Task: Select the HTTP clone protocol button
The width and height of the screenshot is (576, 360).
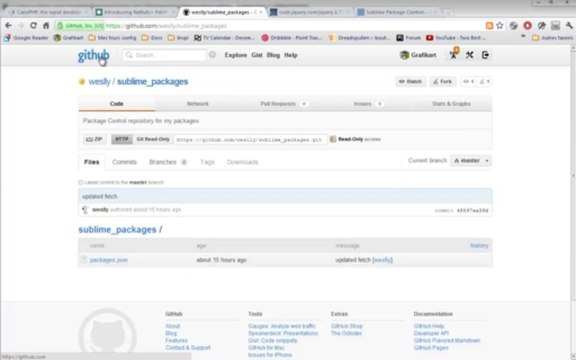Action: (x=122, y=139)
